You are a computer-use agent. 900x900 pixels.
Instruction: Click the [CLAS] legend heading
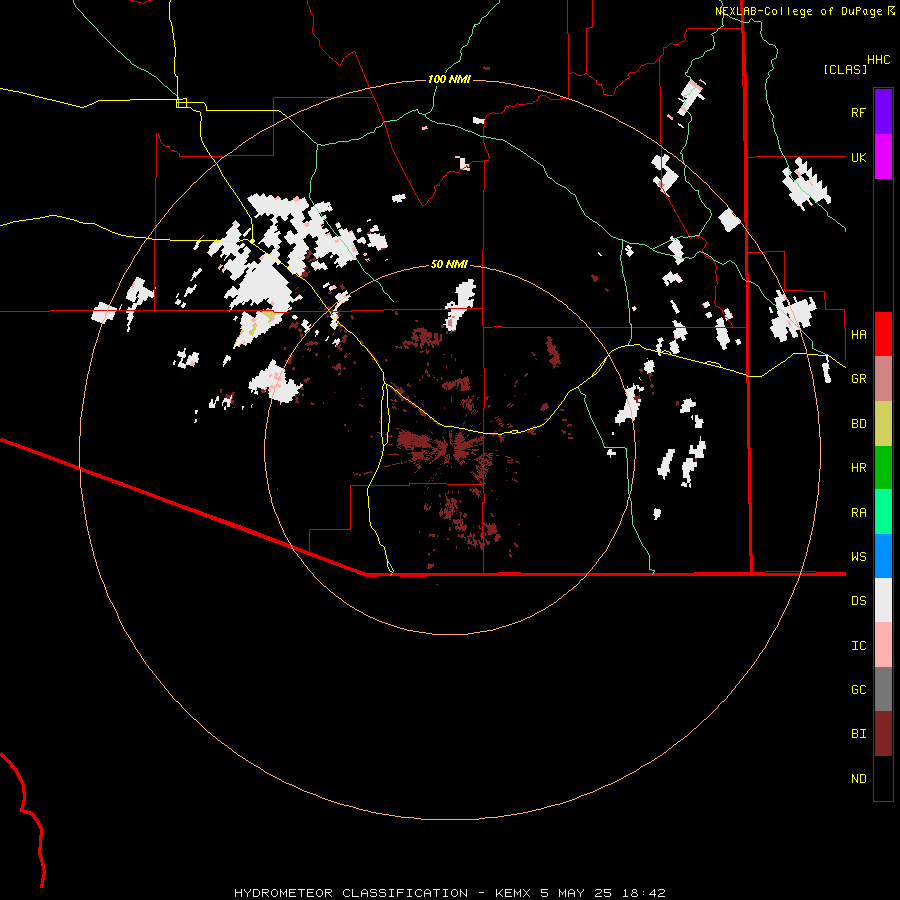point(845,69)
